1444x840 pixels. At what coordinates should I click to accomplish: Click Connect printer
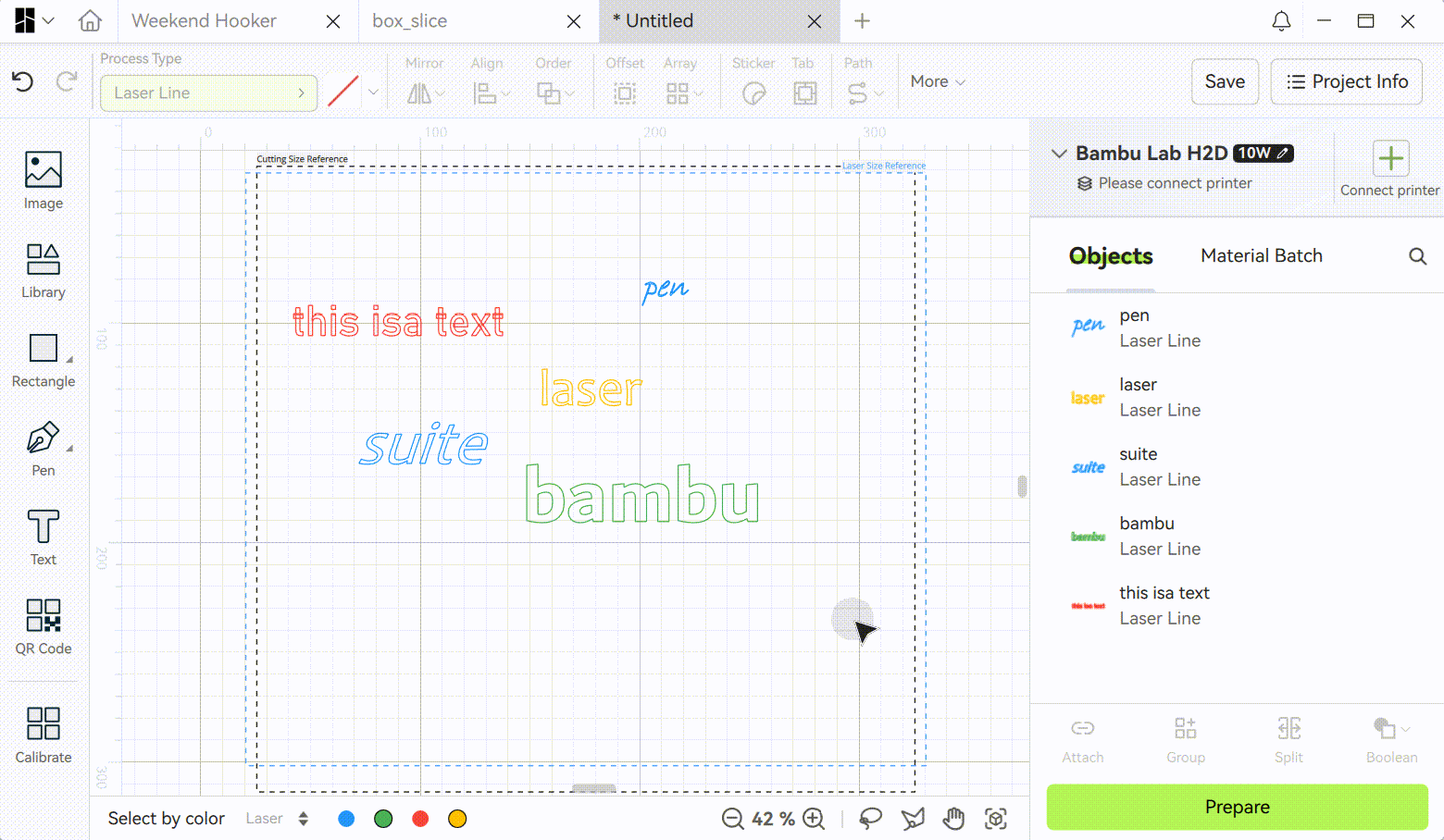pyautogui.click(x=1389, y=169)
